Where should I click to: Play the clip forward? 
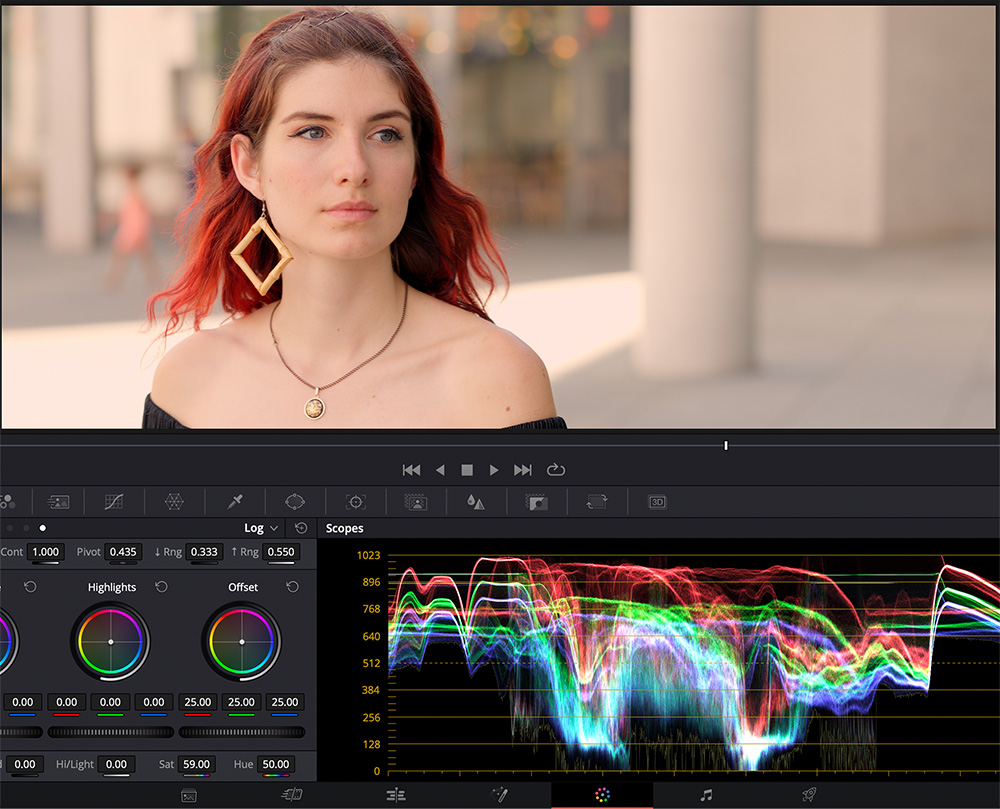coord(494,470)
